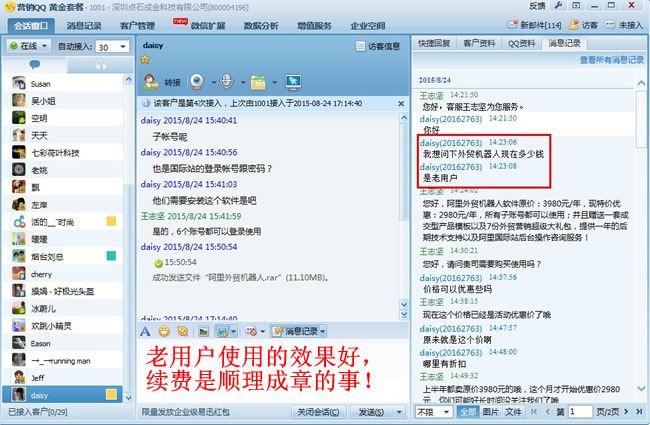This screenshot has width=650, height=425.
Task: Click the screenshot capture icon
Action: (x=223, y=331)
